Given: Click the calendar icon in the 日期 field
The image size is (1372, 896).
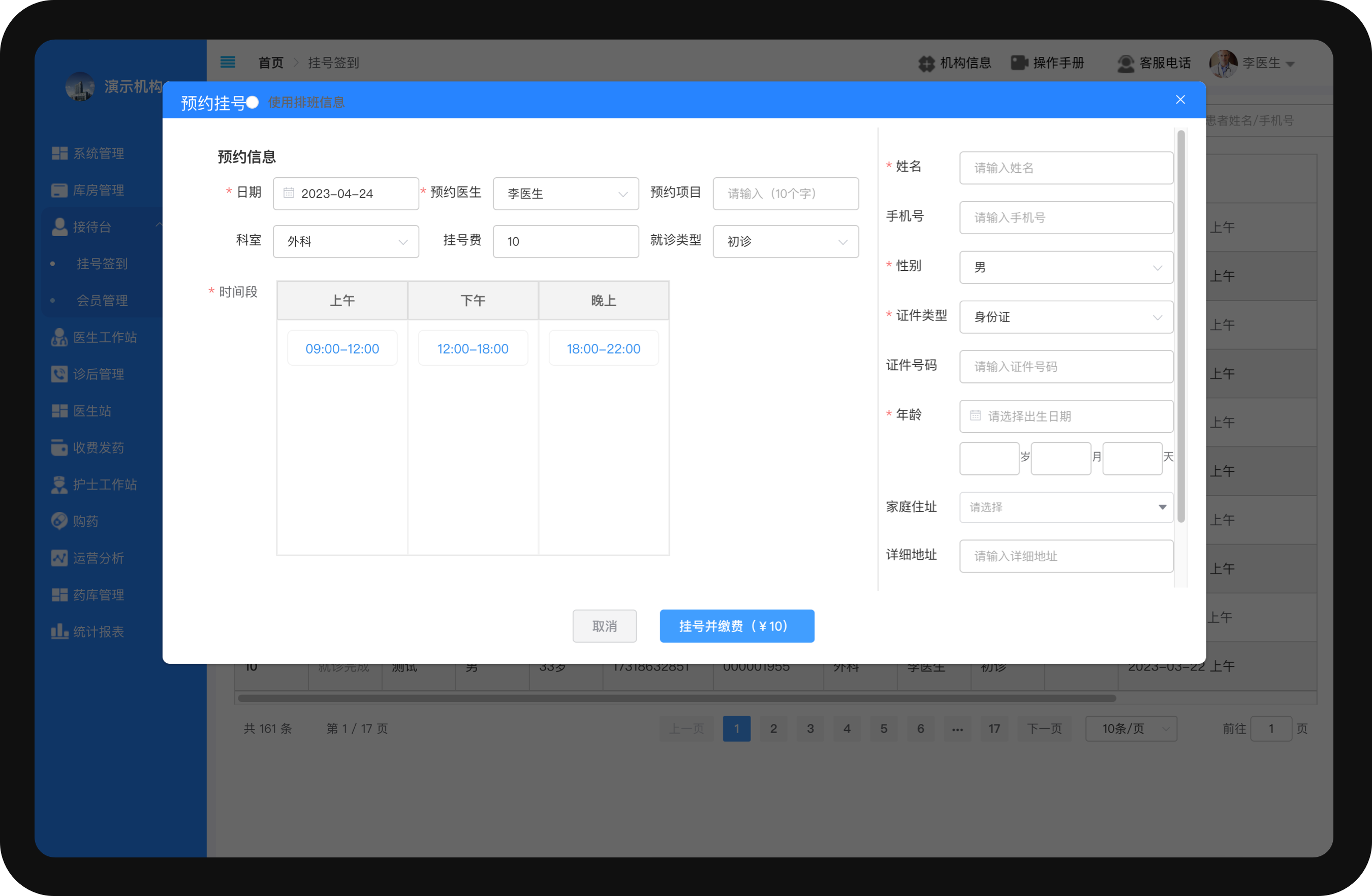Looking at the screenshot, I should (x=289, y=193).
